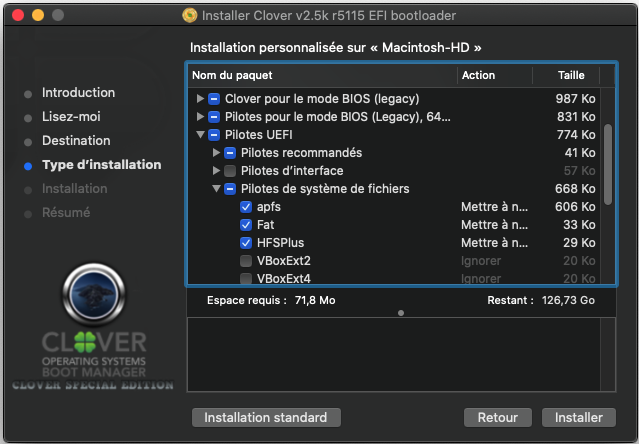This screenshot has height=444, width=639.
Task: Expand the Pilotes d'interface group
Action: tap(216, 171)
